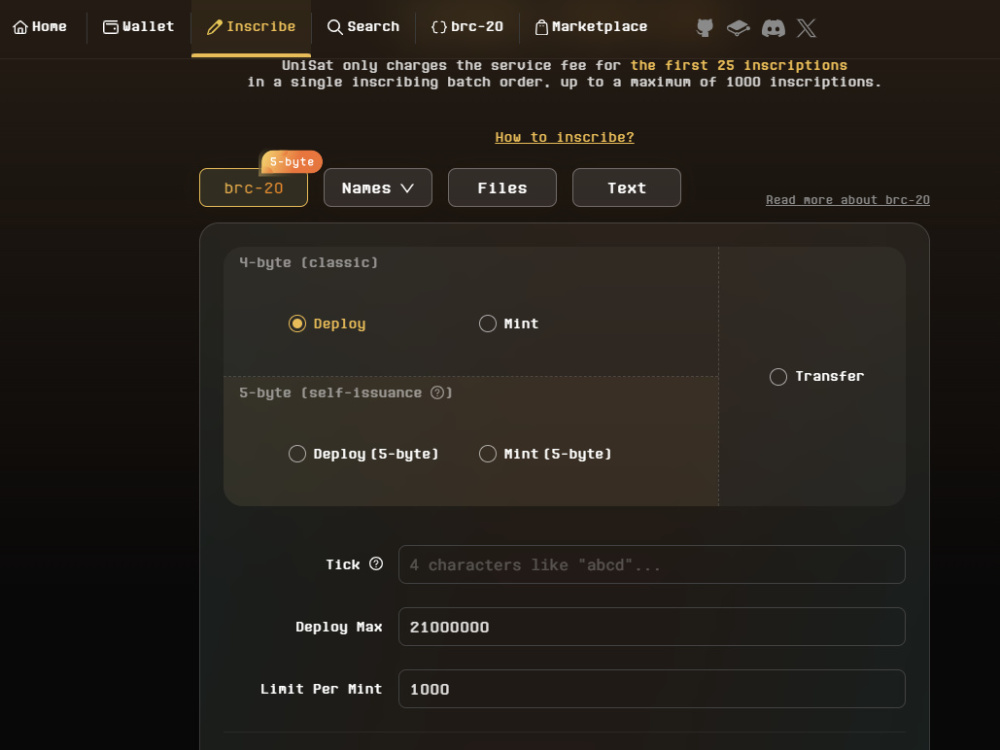Image resolution: width=1000 pixels, height=750 pixels.
Task: Select Deploy (5-byte) option
Action: [x=297, y=453]
